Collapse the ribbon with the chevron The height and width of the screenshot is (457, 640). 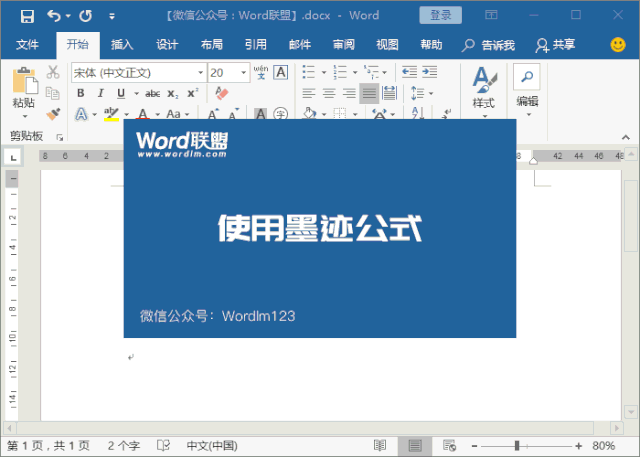tap(626, 138)
